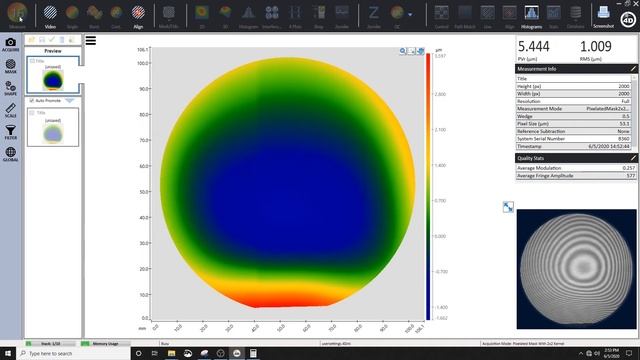
Task: Open the Filter panel in the sidebar
Action: (11, 133)
